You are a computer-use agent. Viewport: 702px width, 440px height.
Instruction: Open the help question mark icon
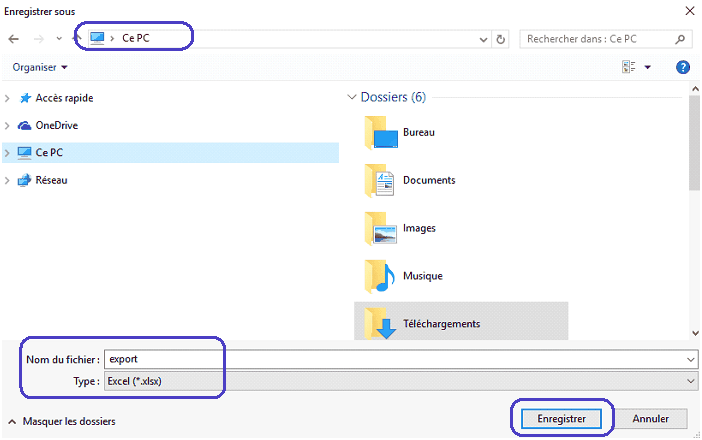click(683, 67)
